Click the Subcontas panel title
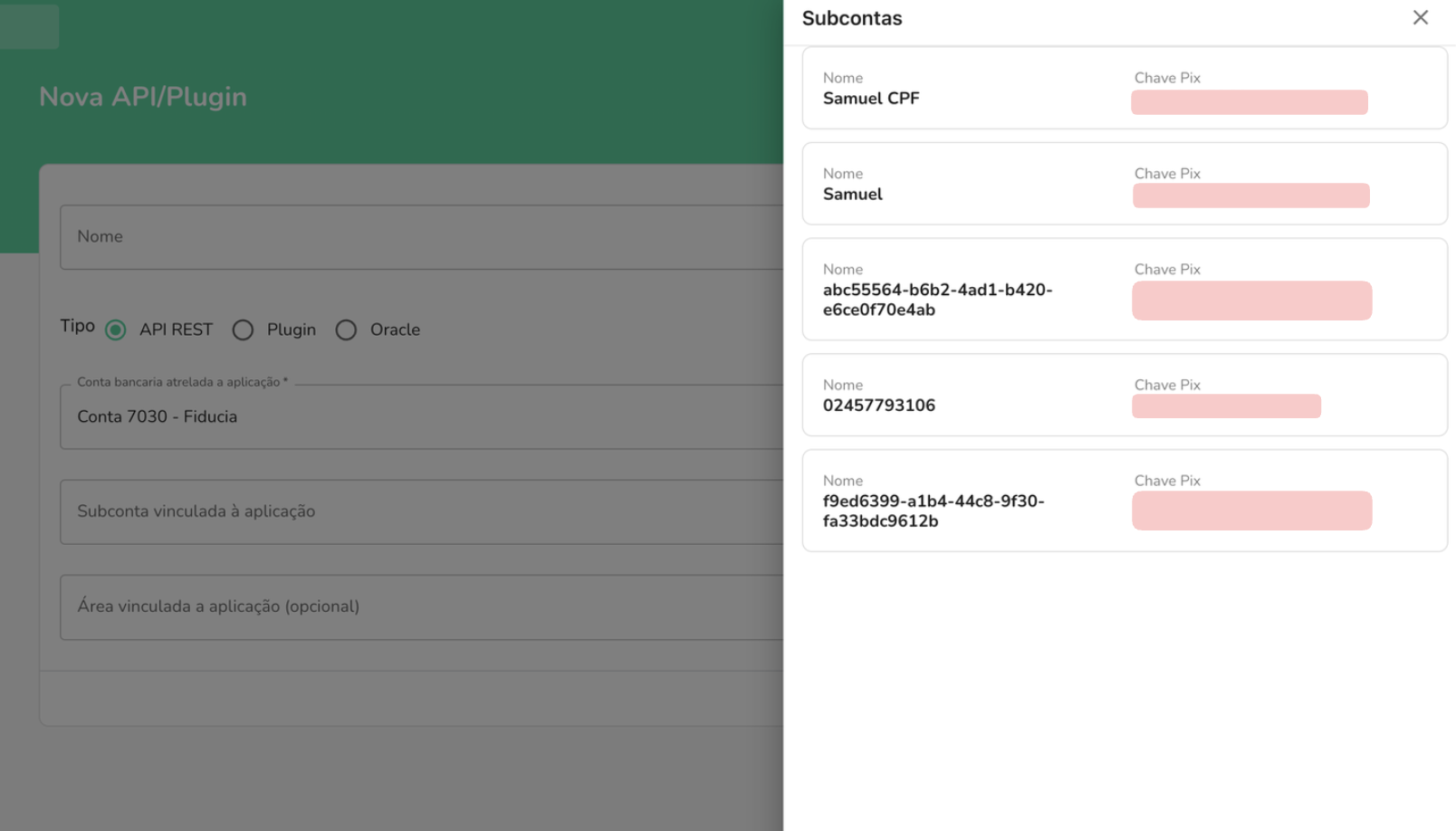 pyautogui.click(x=851, y=18)
